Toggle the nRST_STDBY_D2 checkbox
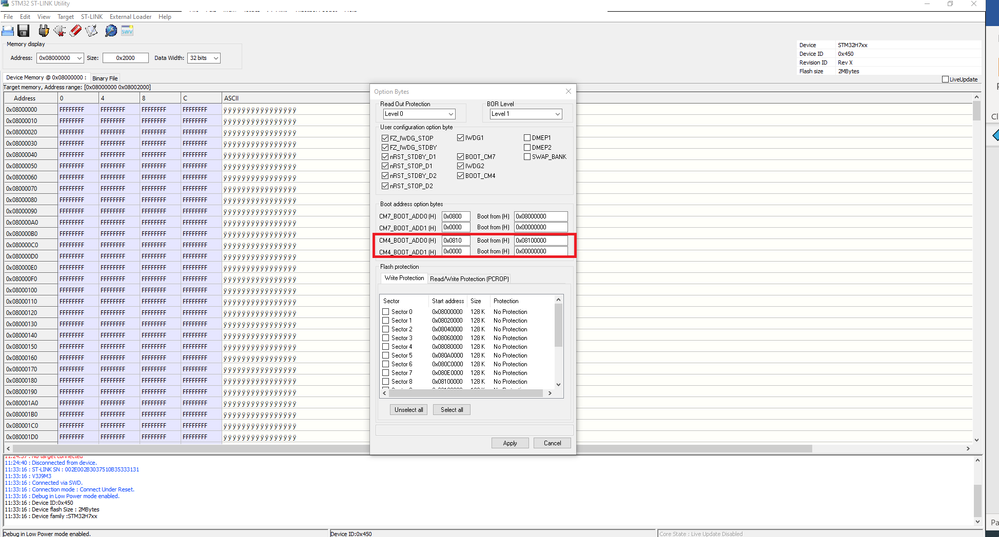This screenshot has height=537, width=999. click(x=385, y=176)
